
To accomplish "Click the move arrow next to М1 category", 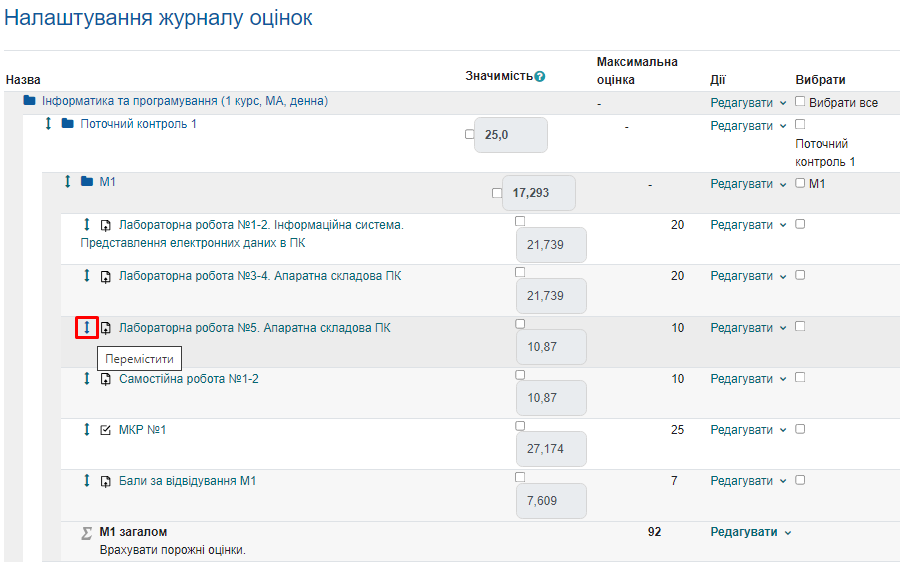I will pyautogui.click(x=68, y=182).
